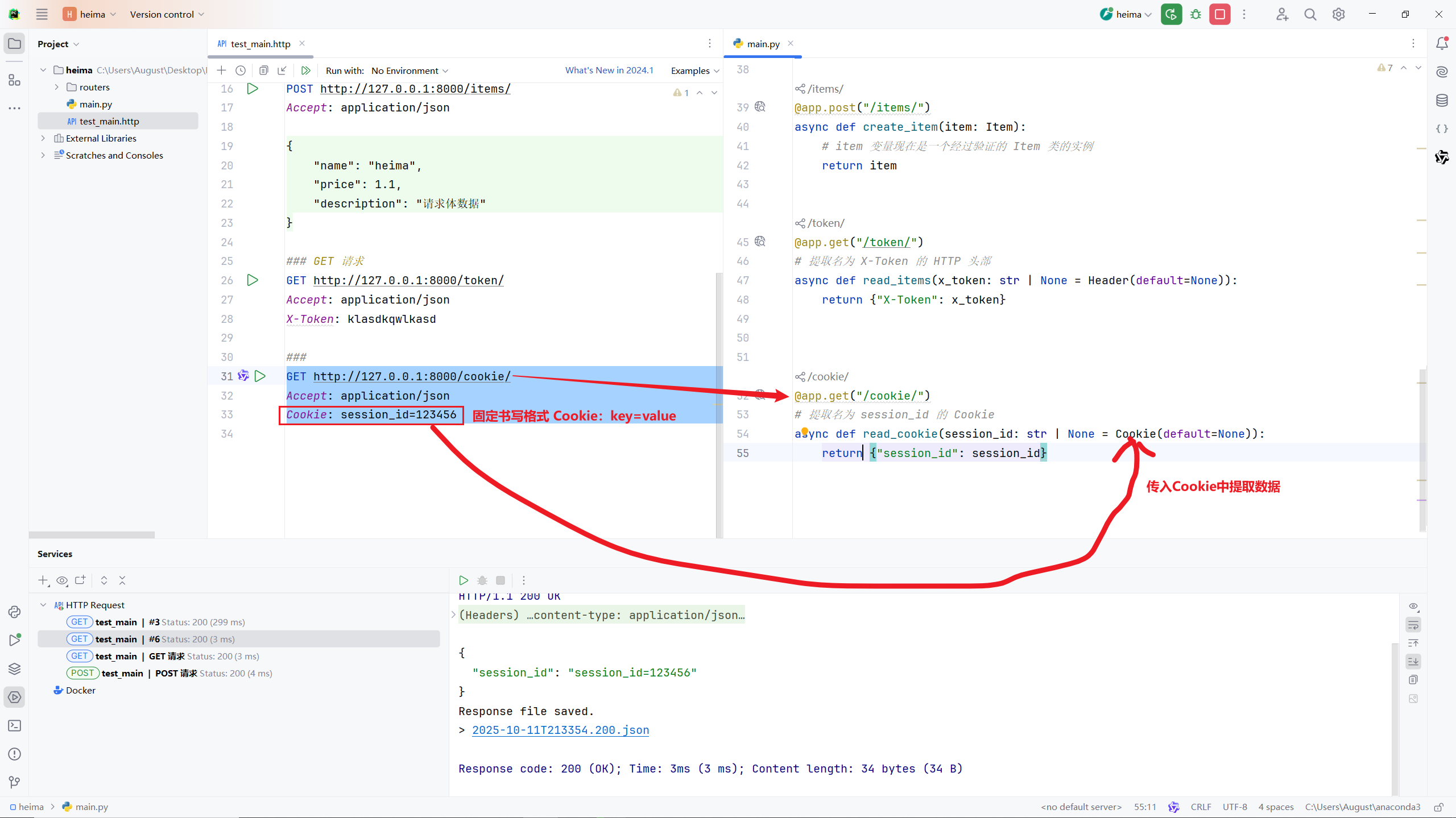This screenshot has height=818, width=1456.
Task: Expand the routers folder in Project tree
Action: [56, 87]
